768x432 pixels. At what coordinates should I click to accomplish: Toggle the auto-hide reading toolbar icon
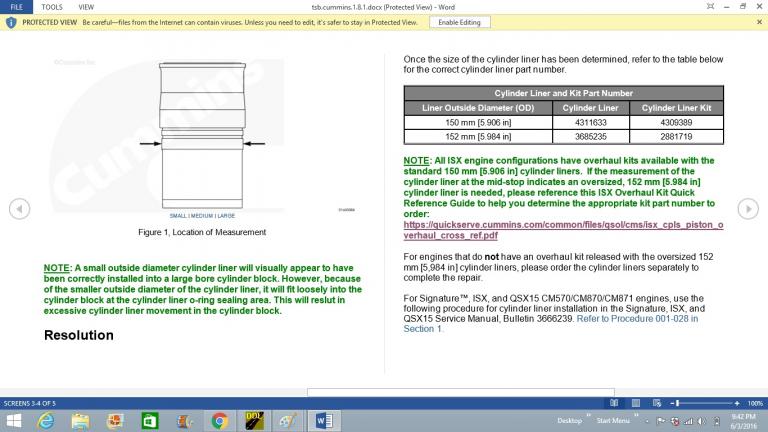(710, 6)
